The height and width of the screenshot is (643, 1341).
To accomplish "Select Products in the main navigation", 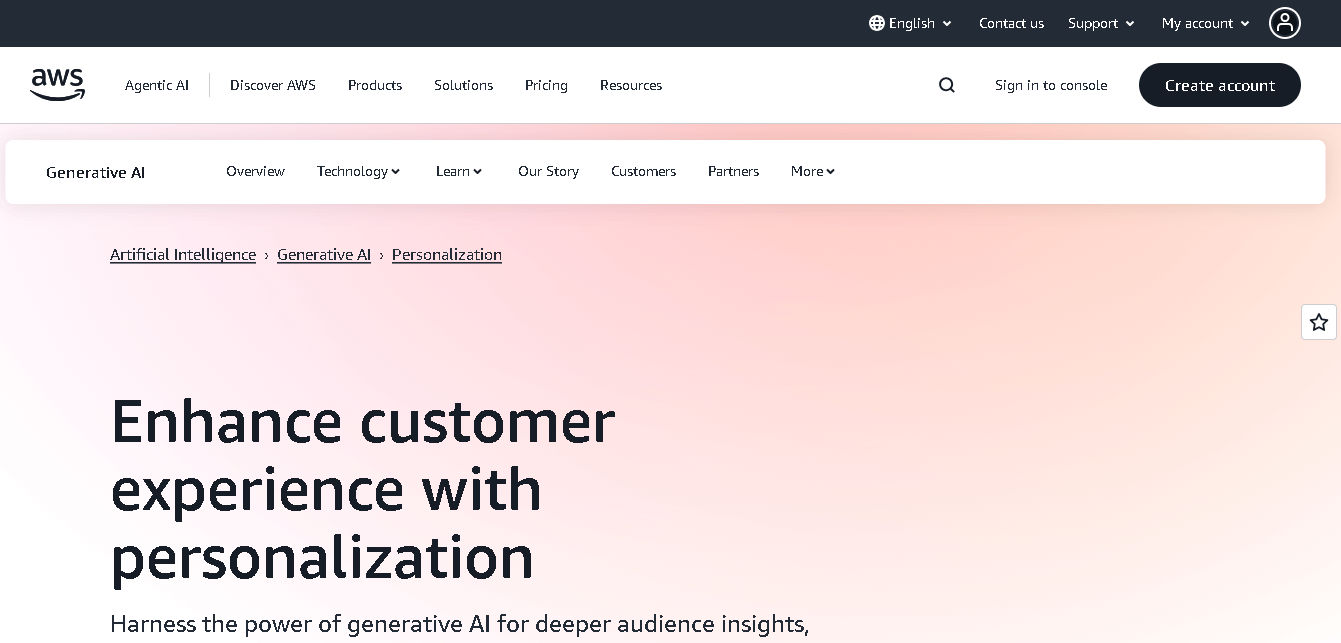I will pyautogui.click(x=374, y=85).
